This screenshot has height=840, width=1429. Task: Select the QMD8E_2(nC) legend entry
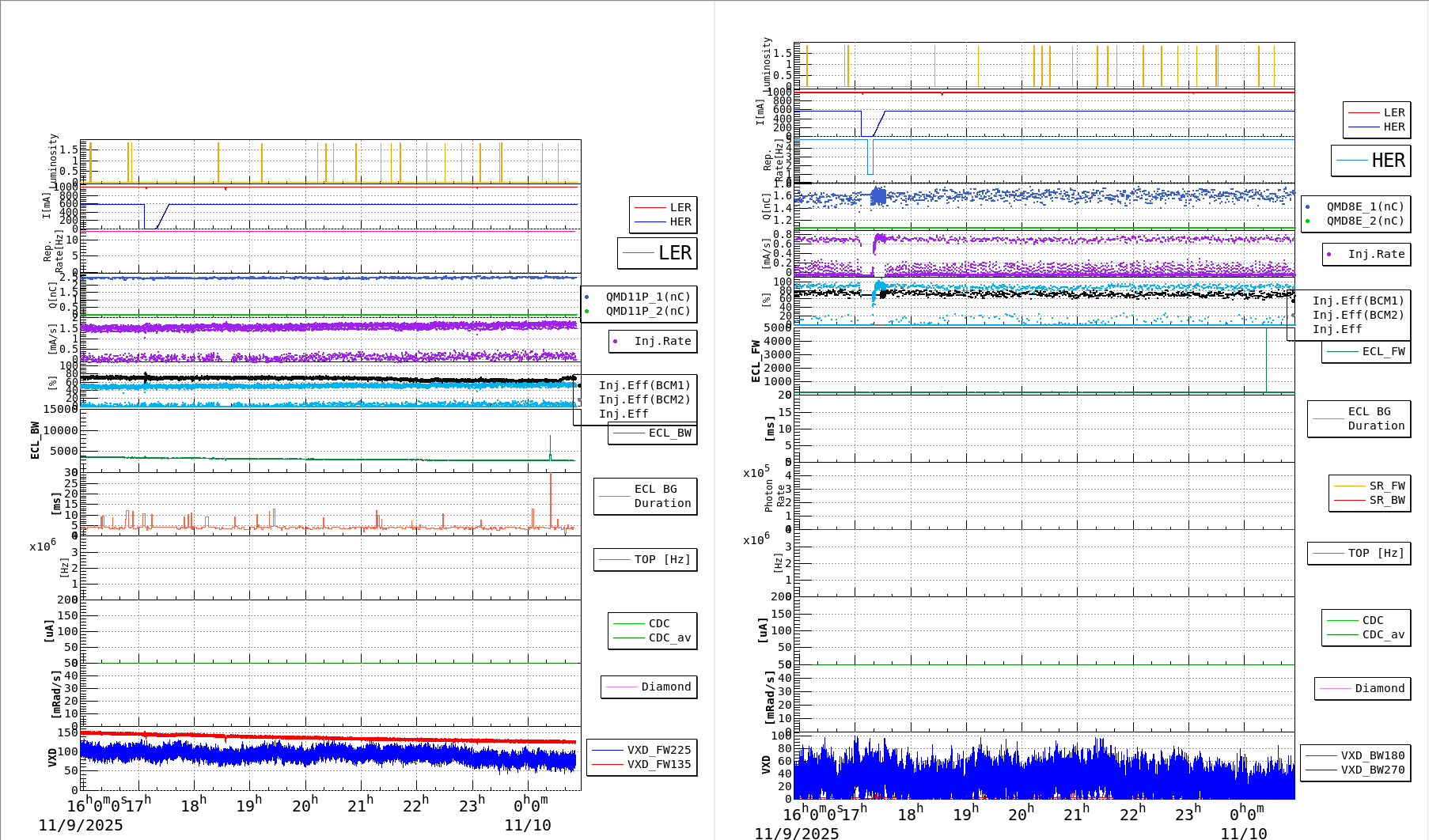click(x=1364, y=221)
